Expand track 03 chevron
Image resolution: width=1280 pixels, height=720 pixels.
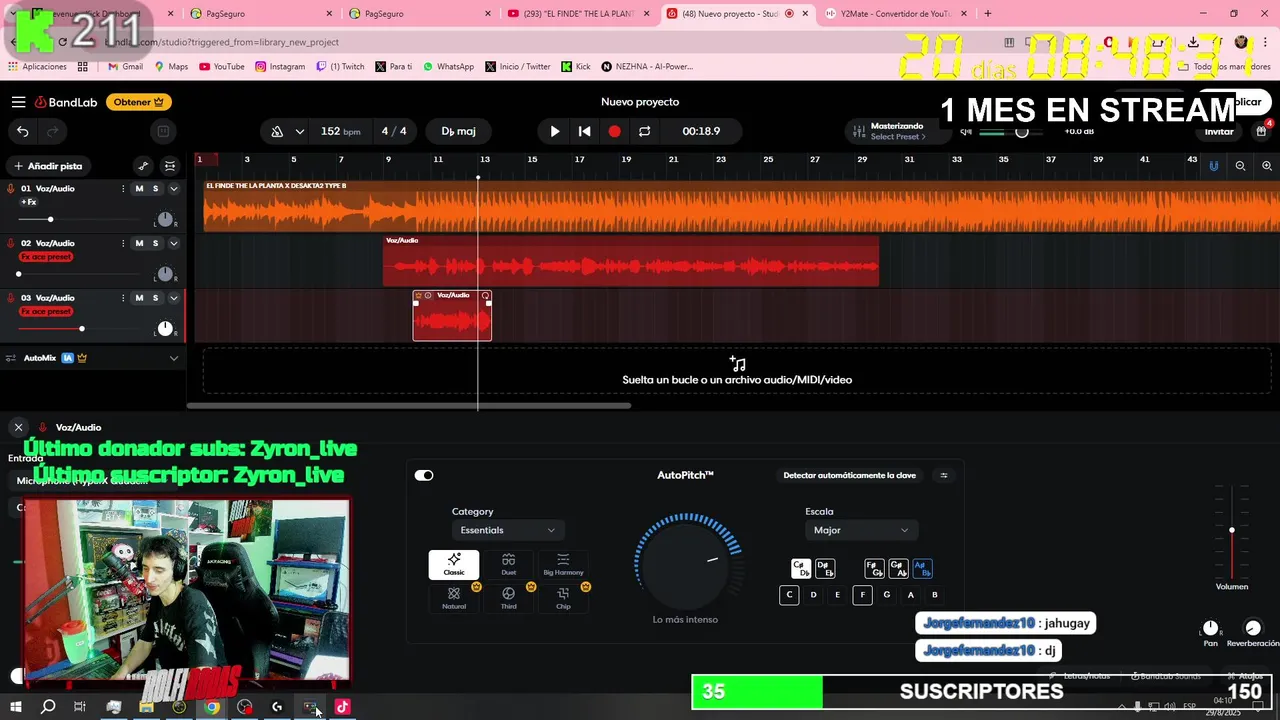point(174,298)
